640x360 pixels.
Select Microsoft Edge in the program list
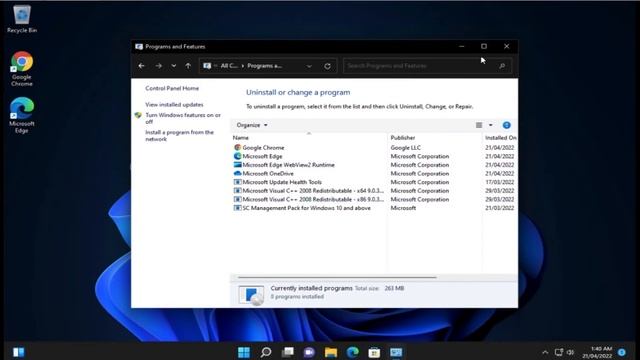262,156
